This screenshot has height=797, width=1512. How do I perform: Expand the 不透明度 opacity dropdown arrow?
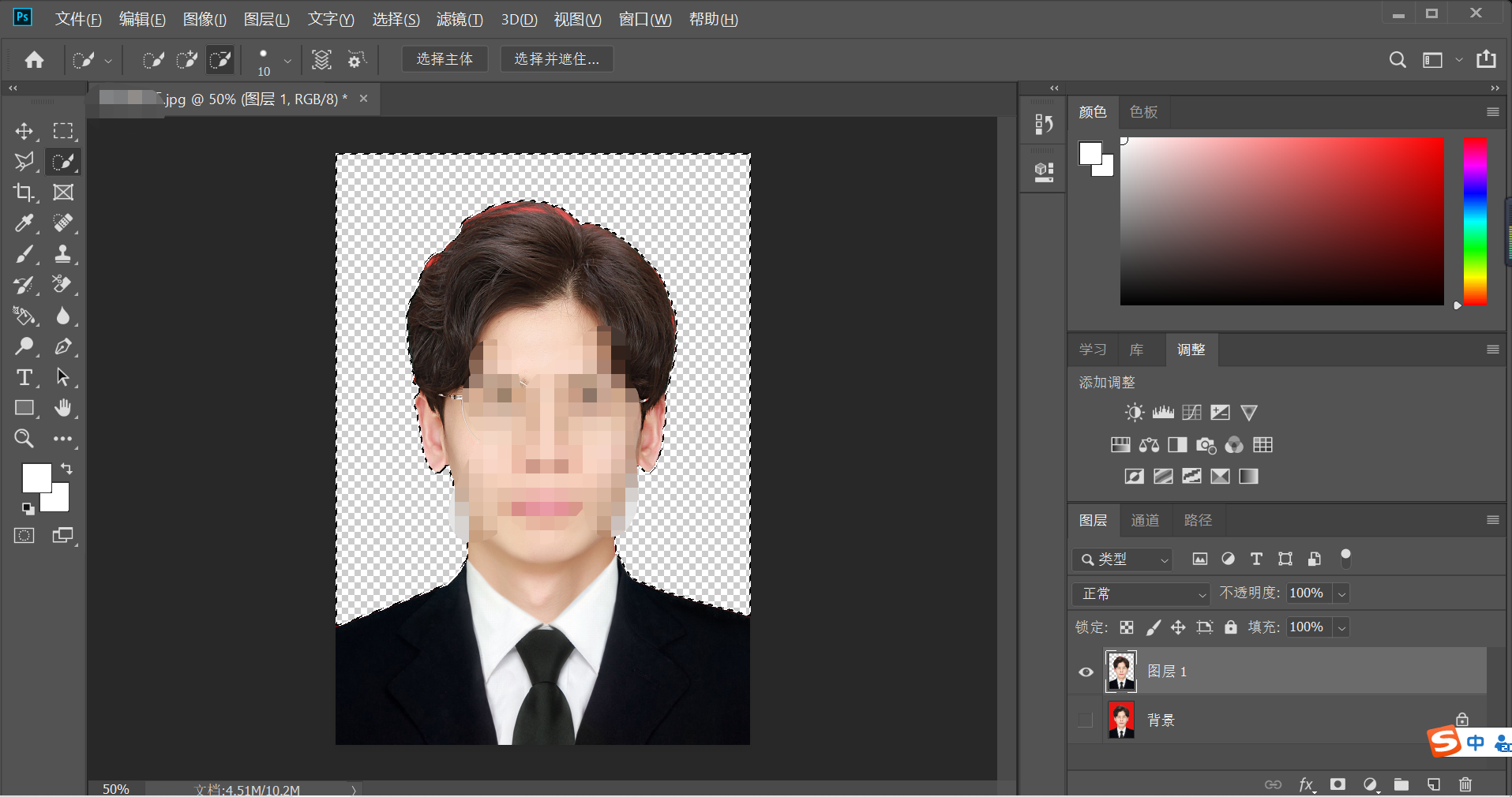tap(1341, 593)
